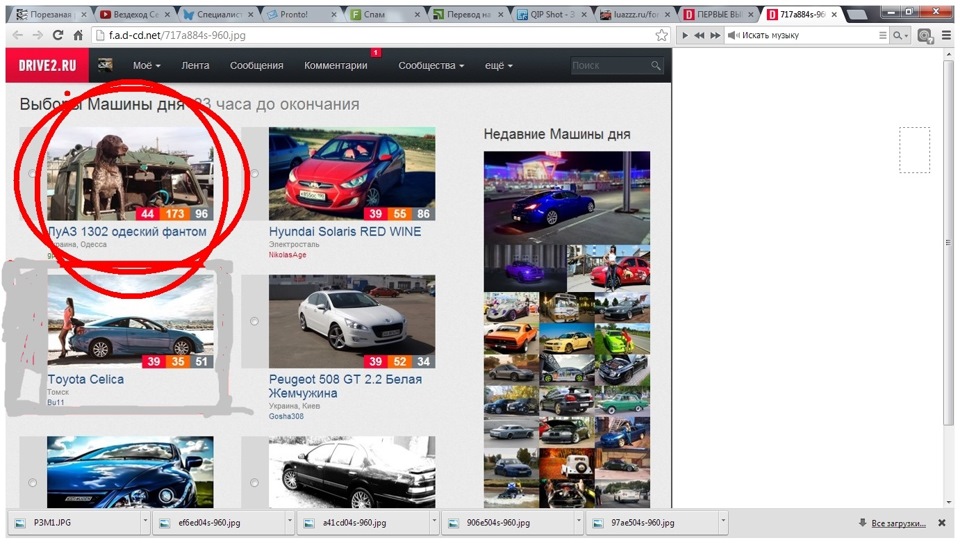This screenshot has width=960, height=545.
Task: Click the address bar URL
Action: 178,36
